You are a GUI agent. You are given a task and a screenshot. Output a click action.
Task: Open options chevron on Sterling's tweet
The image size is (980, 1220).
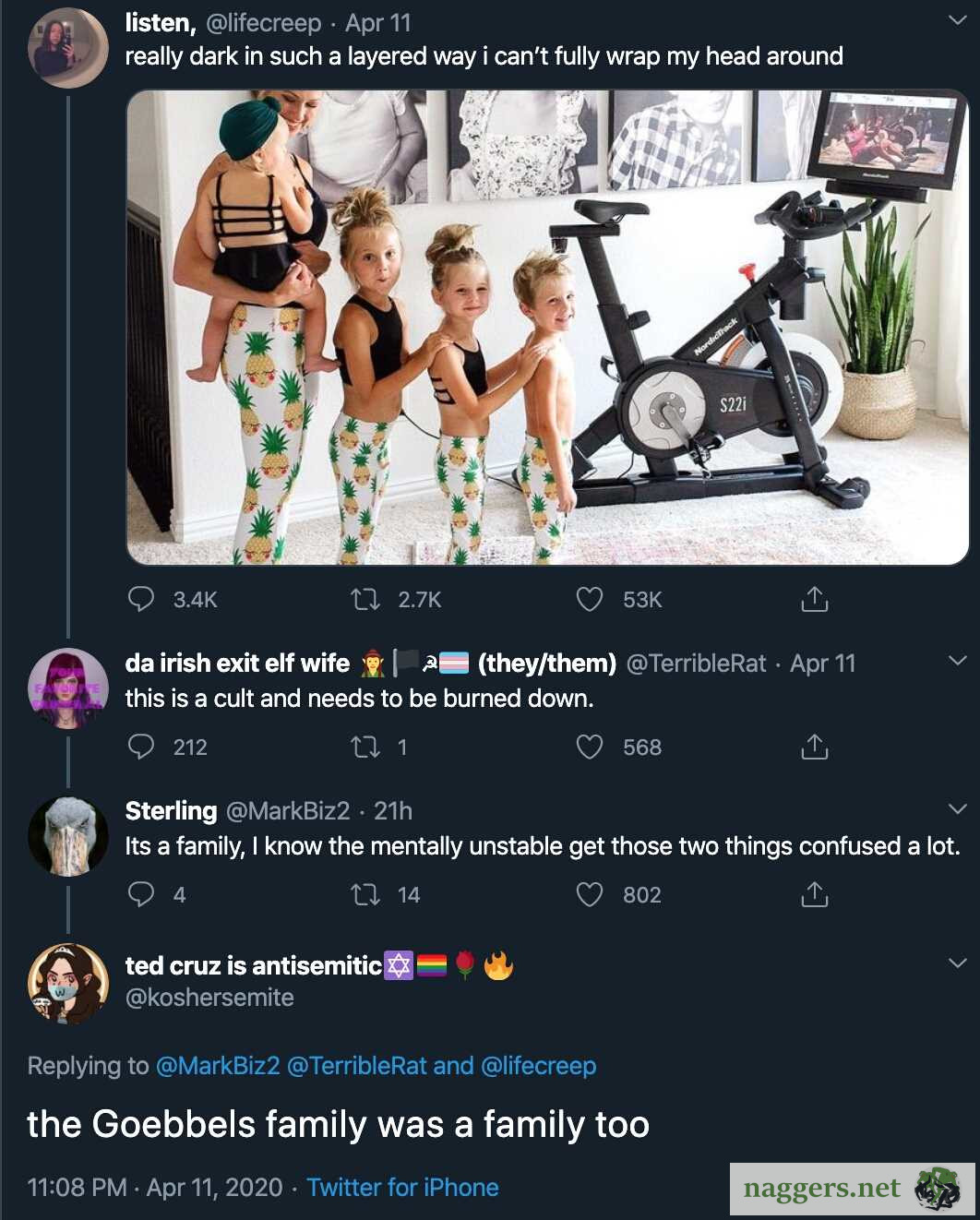pyautogui.click(x=958, y=809)
